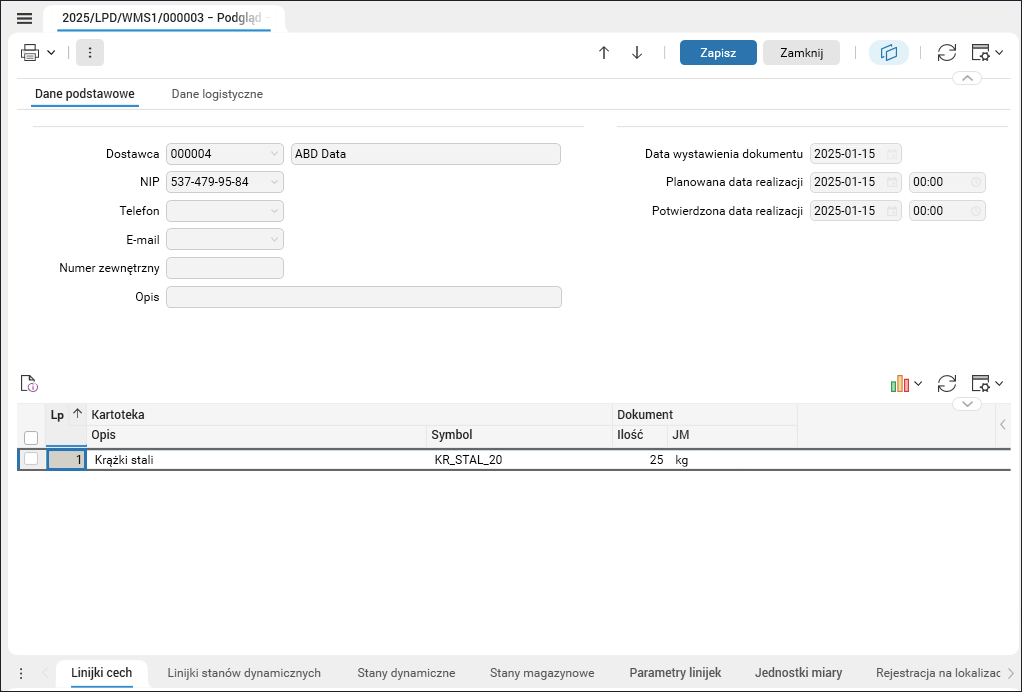Click the Krążki stali cell
Viewport: 1022px width, 692px height.
coord(257,459)
